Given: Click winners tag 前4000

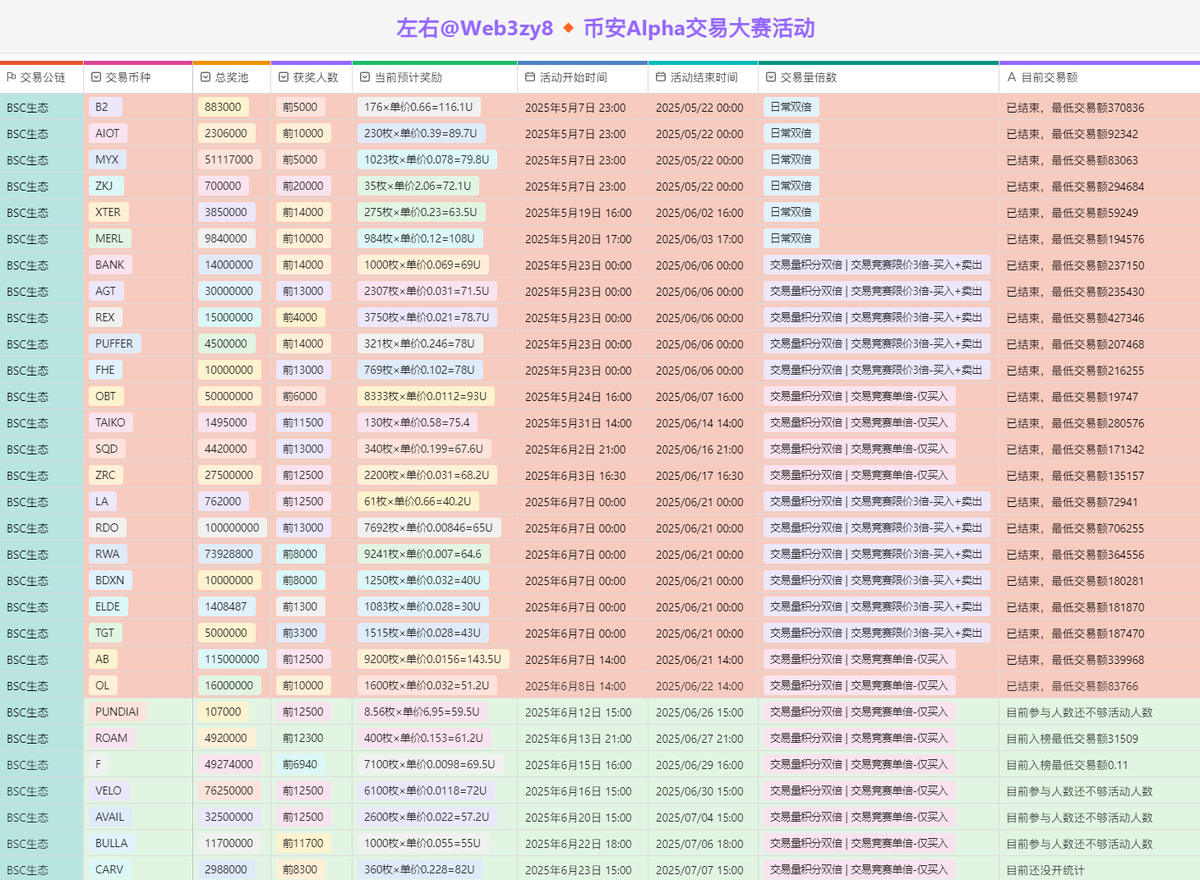Looking at the screenshot, I should (300, 318).
